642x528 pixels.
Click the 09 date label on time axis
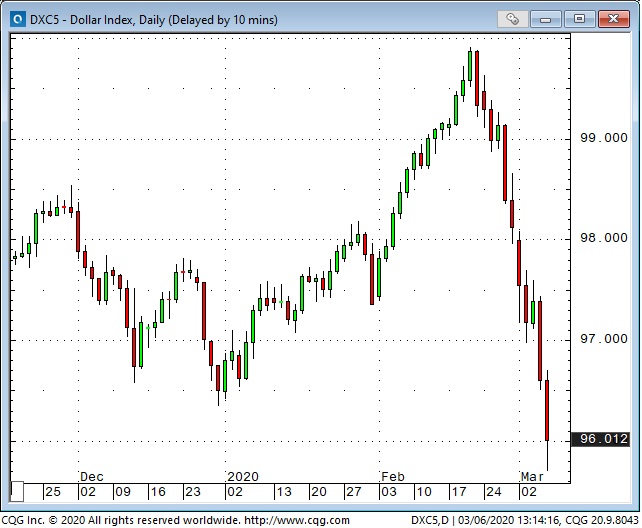point(123,492)
